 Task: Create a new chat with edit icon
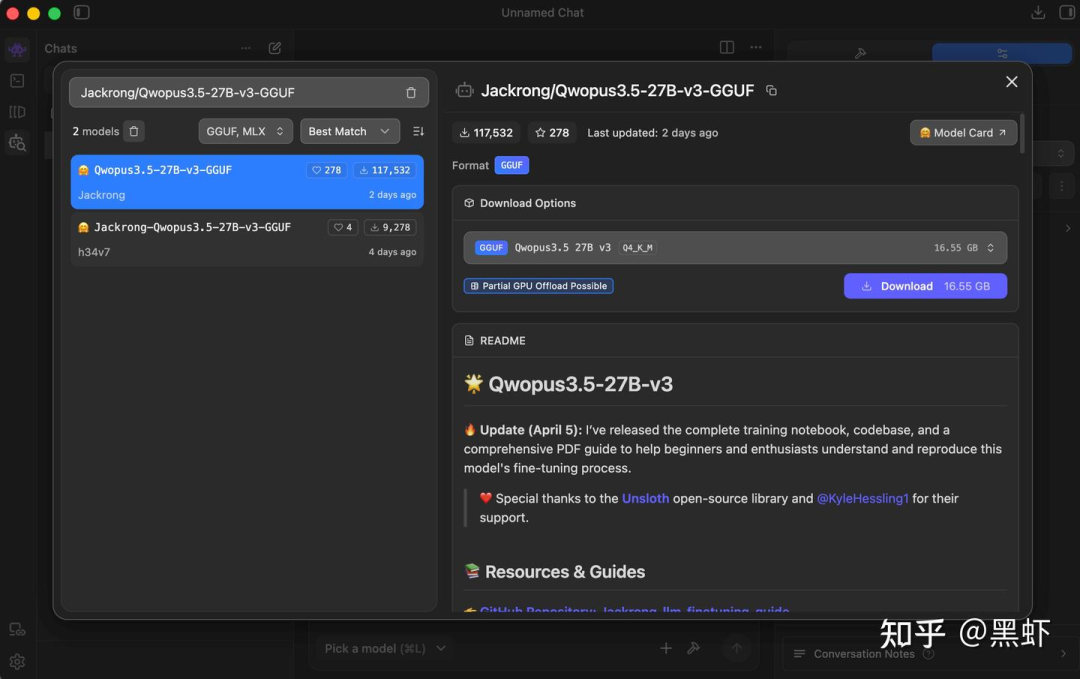(275, 48)
